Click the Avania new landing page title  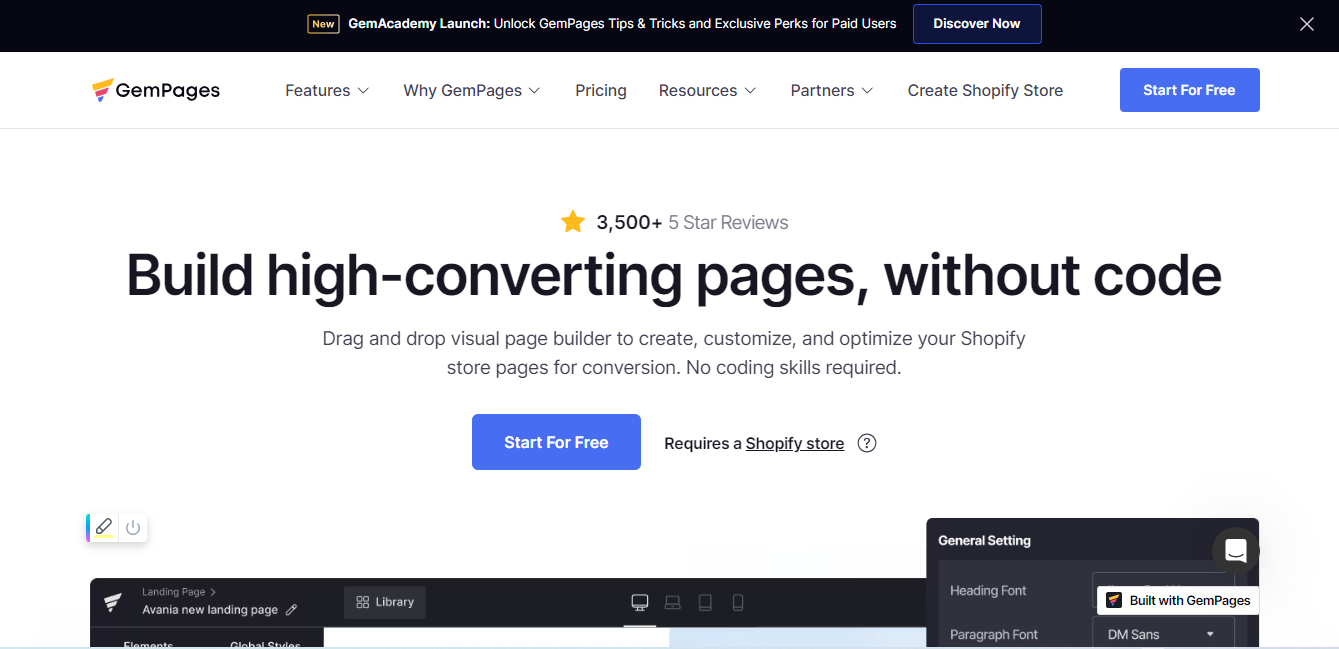click(x=210, y=610)
